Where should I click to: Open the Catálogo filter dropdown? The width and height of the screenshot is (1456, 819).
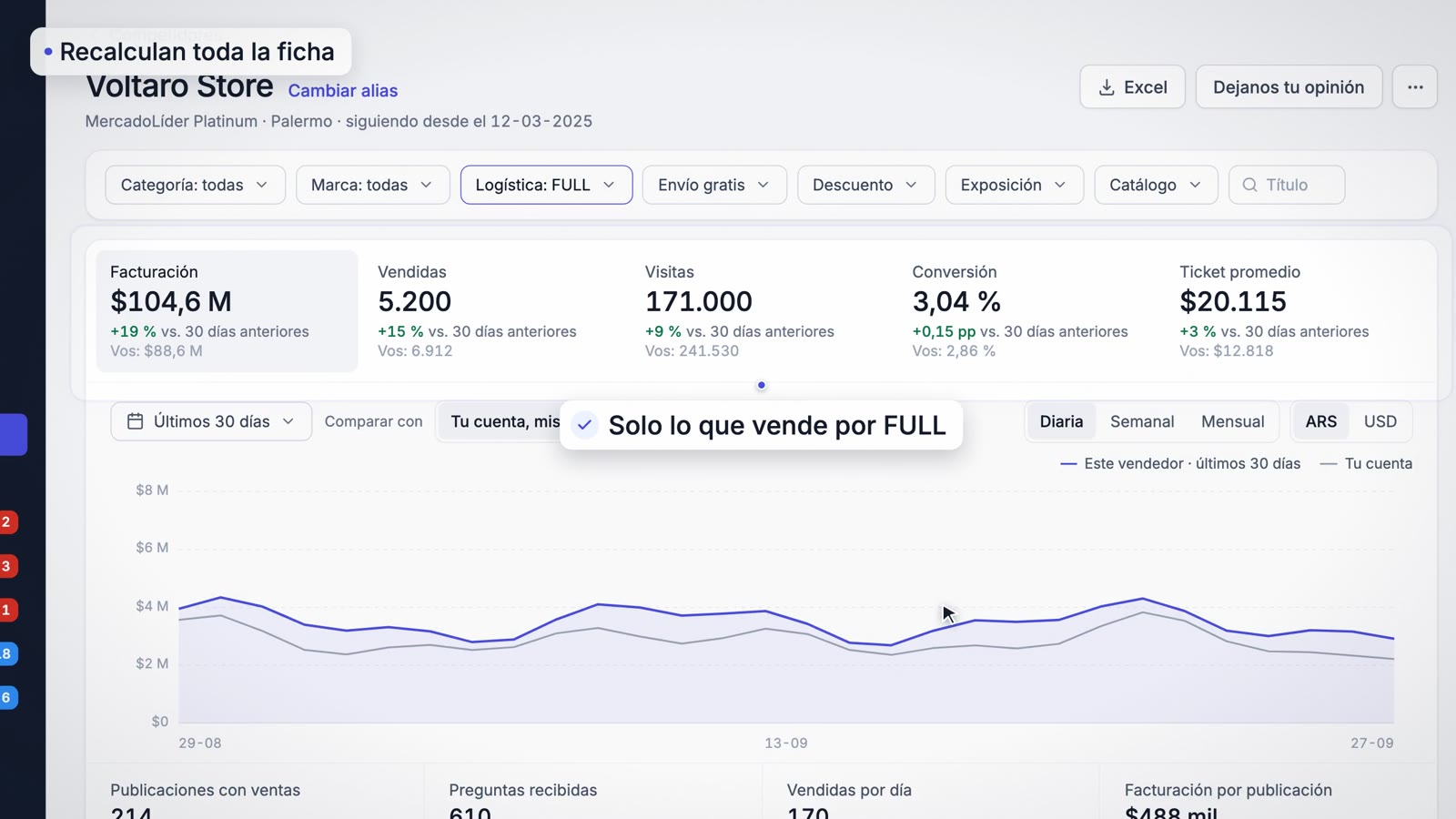click(1156, 185)
